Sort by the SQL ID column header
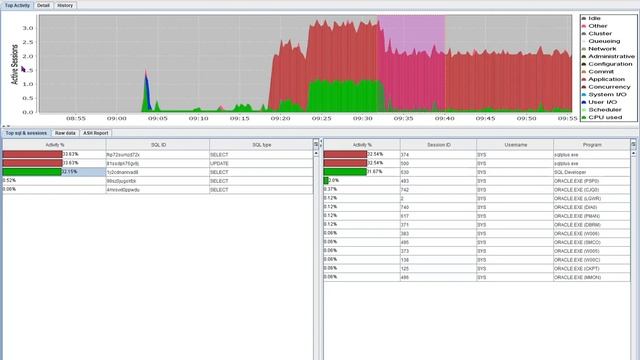 (158, 145)
